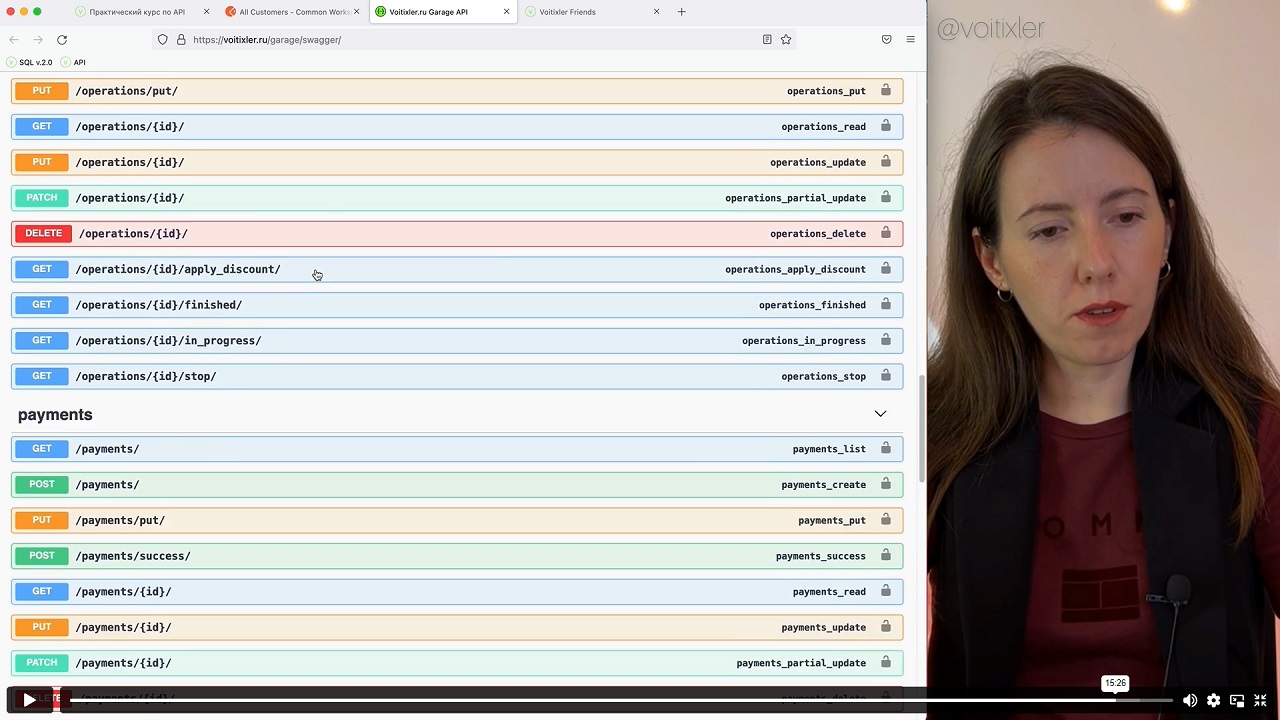
Task: Open the video player settings gear
Action: click(x=1213, y=701)
